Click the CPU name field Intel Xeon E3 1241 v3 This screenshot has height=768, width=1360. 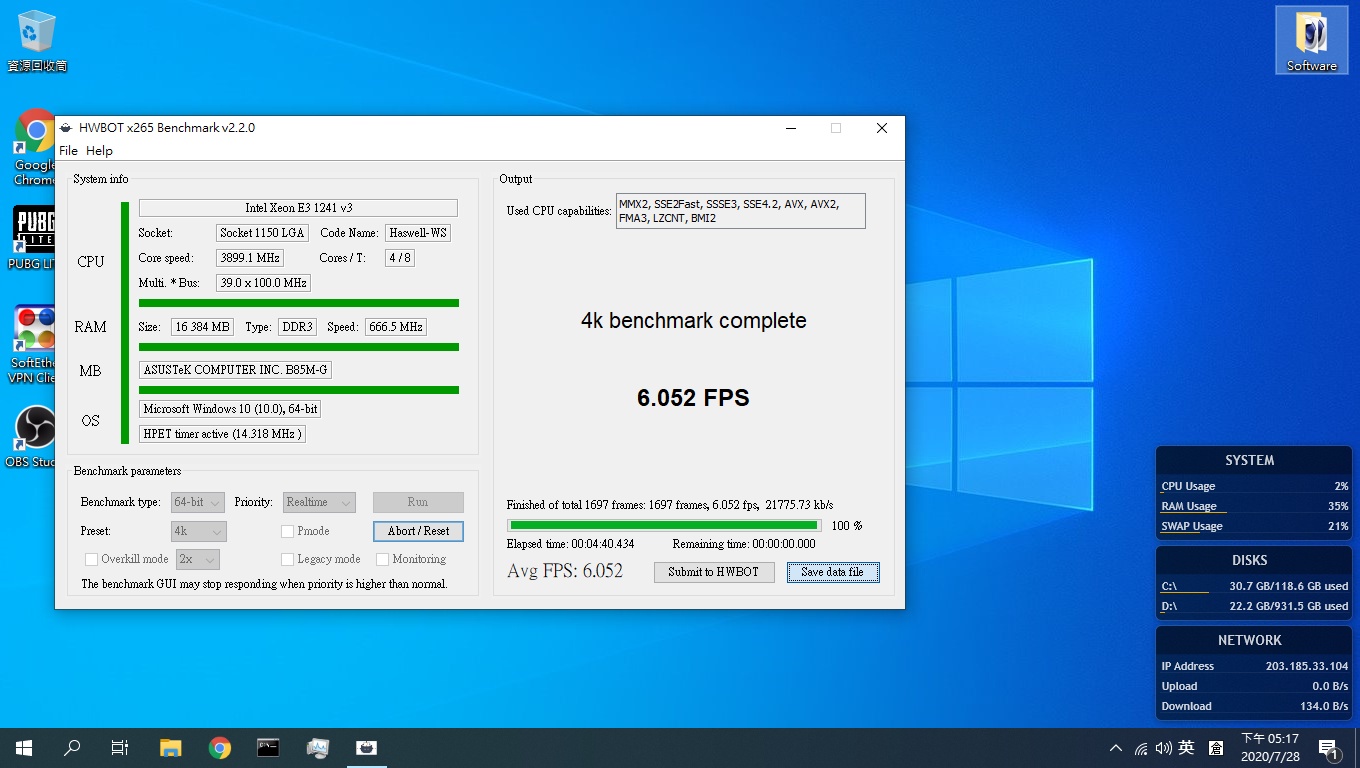click(x=298, y=208)
